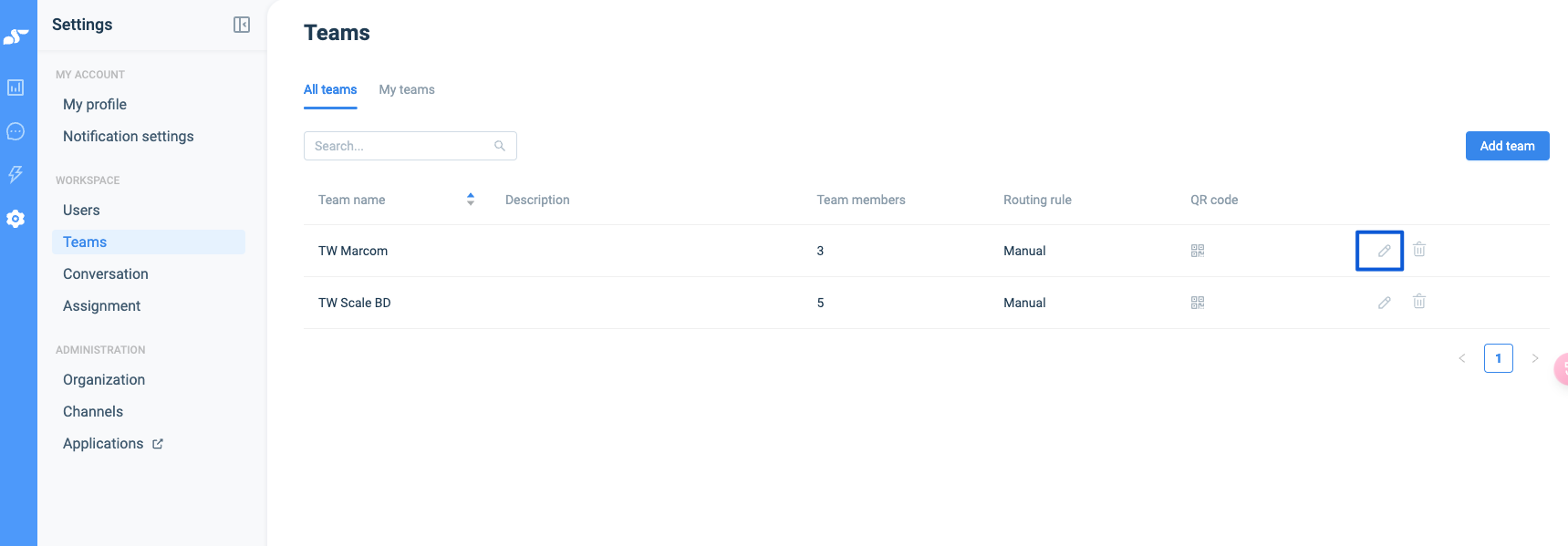Show QR code for TW Marcom
Viewport: 1568px width, 546px height.
pos(1198,251)
